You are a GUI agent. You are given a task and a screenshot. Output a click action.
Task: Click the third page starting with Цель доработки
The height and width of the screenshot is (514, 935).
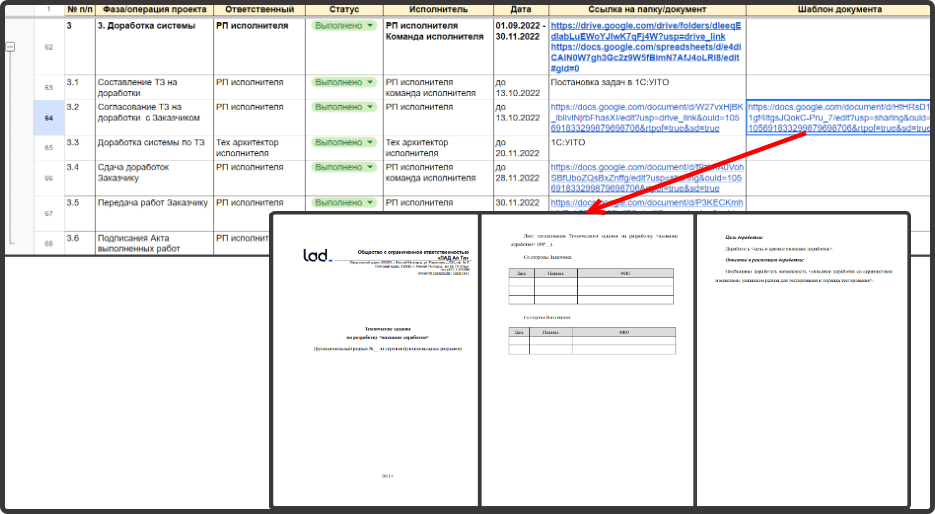[x=801, y=360]
